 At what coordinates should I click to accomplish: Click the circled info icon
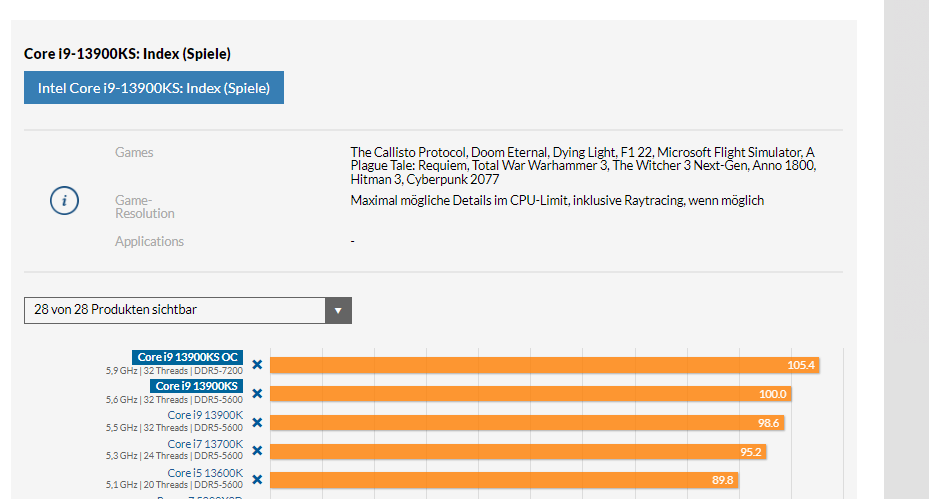pyautogui.click(x=64, y=201)
